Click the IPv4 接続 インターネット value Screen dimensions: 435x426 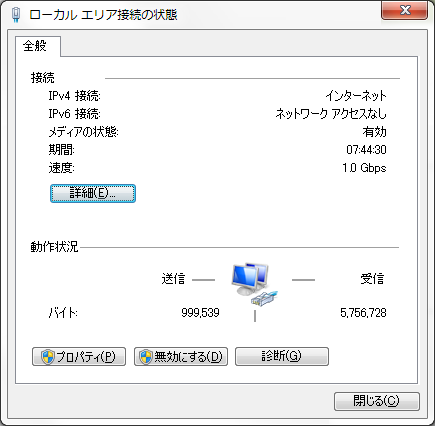point(356,96)
